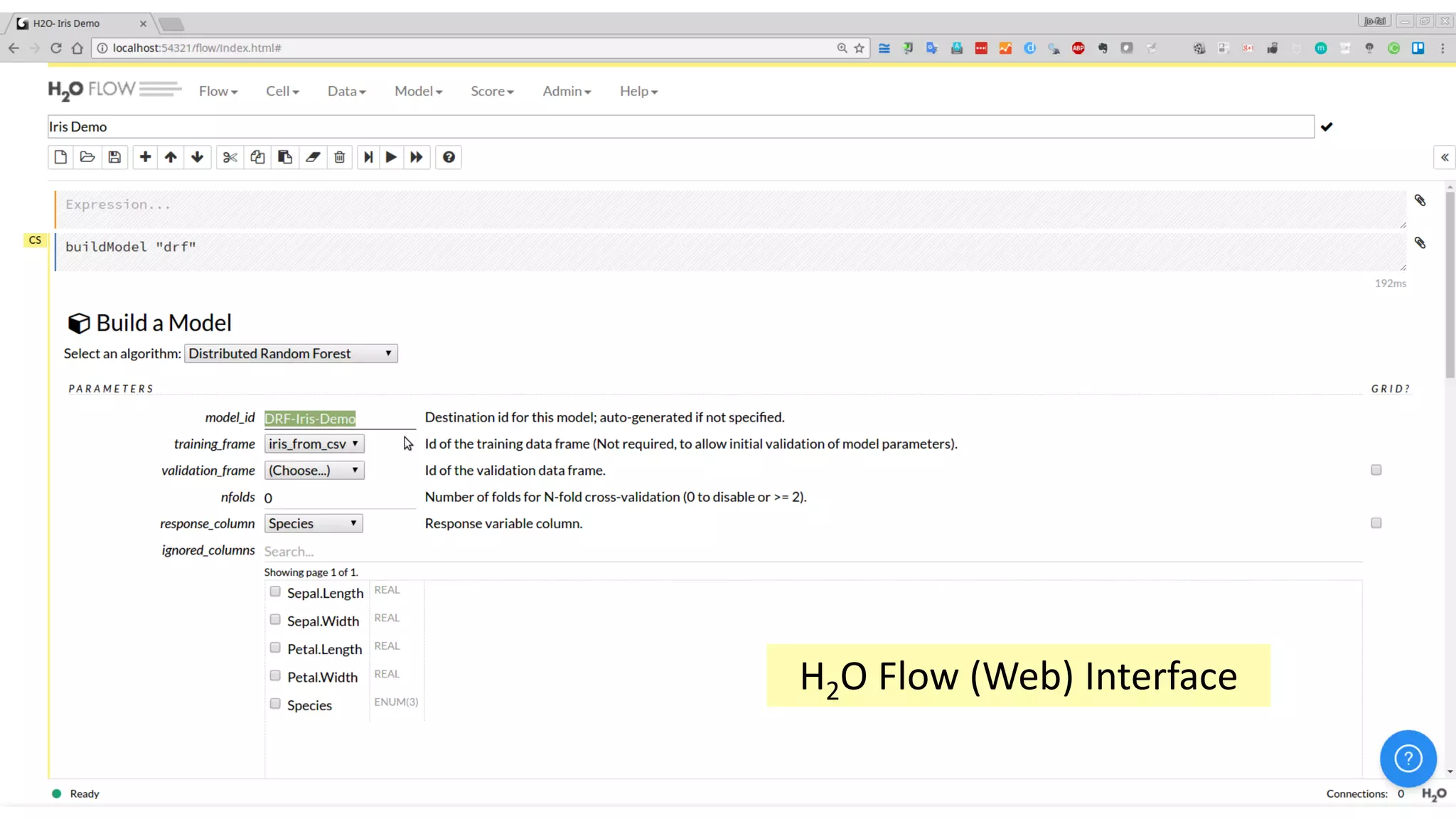Open the Score menu
This screenshot has width=1456, height=819.
pyautogui.click(x=492, y=91)
